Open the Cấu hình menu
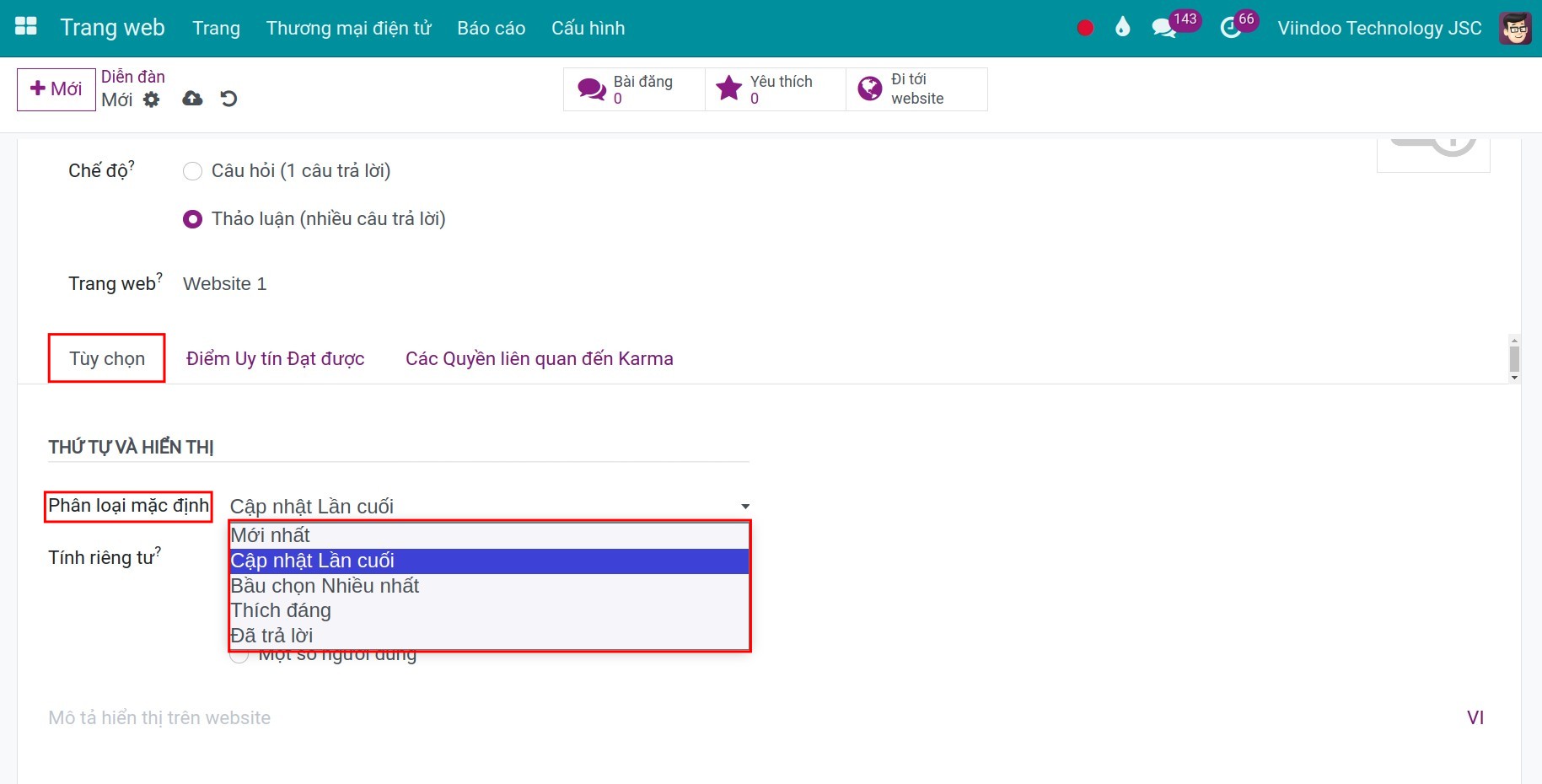Image resolution: width=1542 pixels, height=784 pixels. coord(588,28)
